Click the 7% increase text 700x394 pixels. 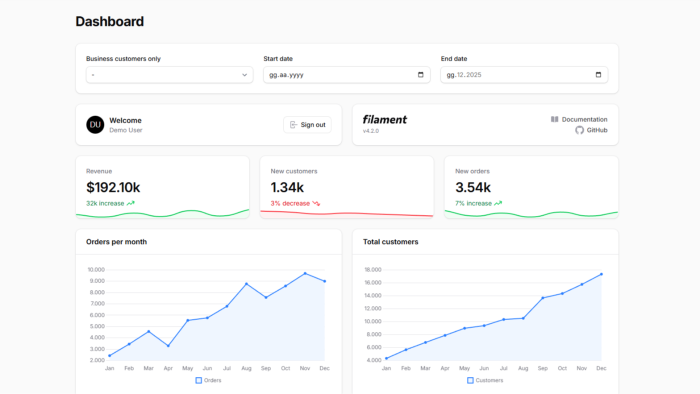click(474, 203)
